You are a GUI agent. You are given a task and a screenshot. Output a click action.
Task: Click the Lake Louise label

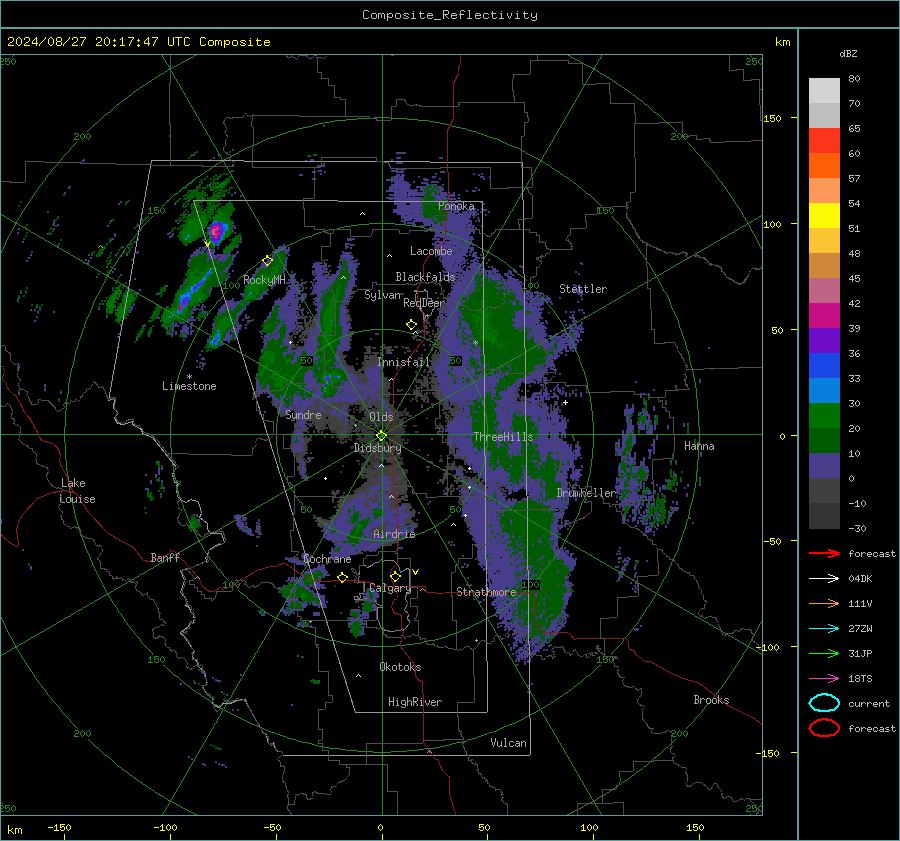coord(77,491)
